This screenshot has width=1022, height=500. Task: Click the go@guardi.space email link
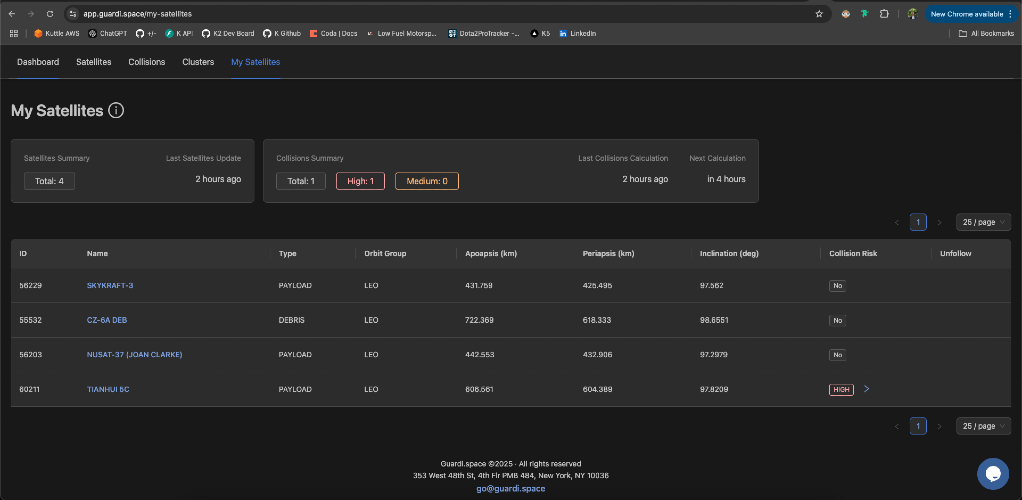(x=510, y=488)
